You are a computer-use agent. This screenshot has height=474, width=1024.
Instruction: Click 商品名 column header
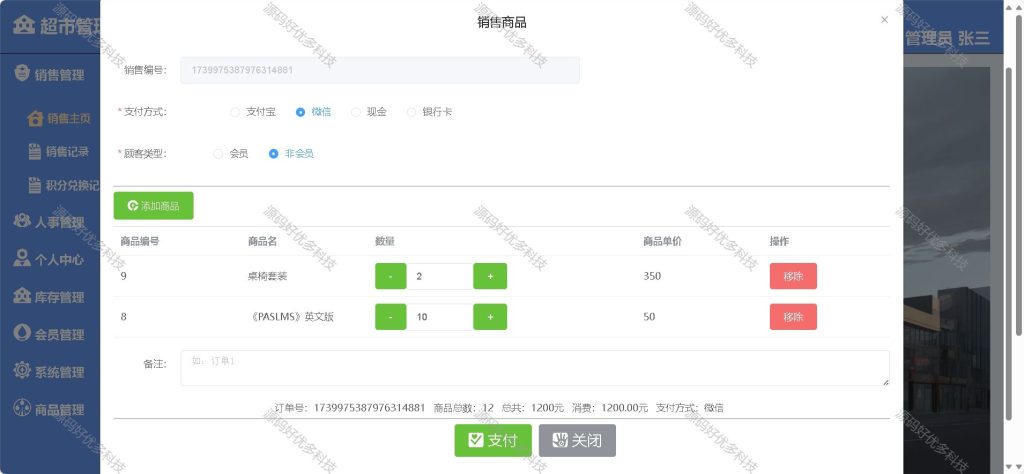coord(263,241)
